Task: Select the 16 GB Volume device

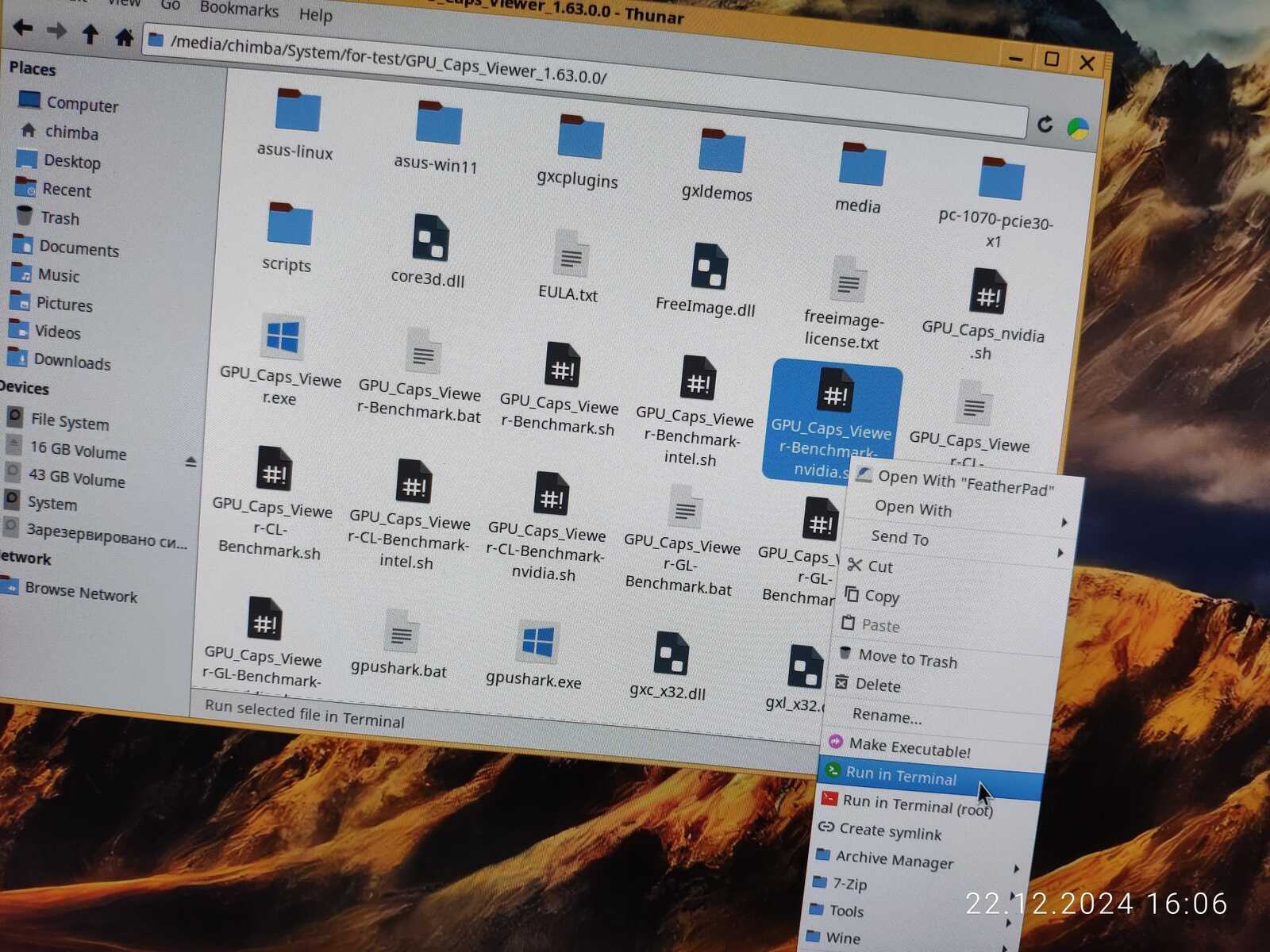Action: 67,450
